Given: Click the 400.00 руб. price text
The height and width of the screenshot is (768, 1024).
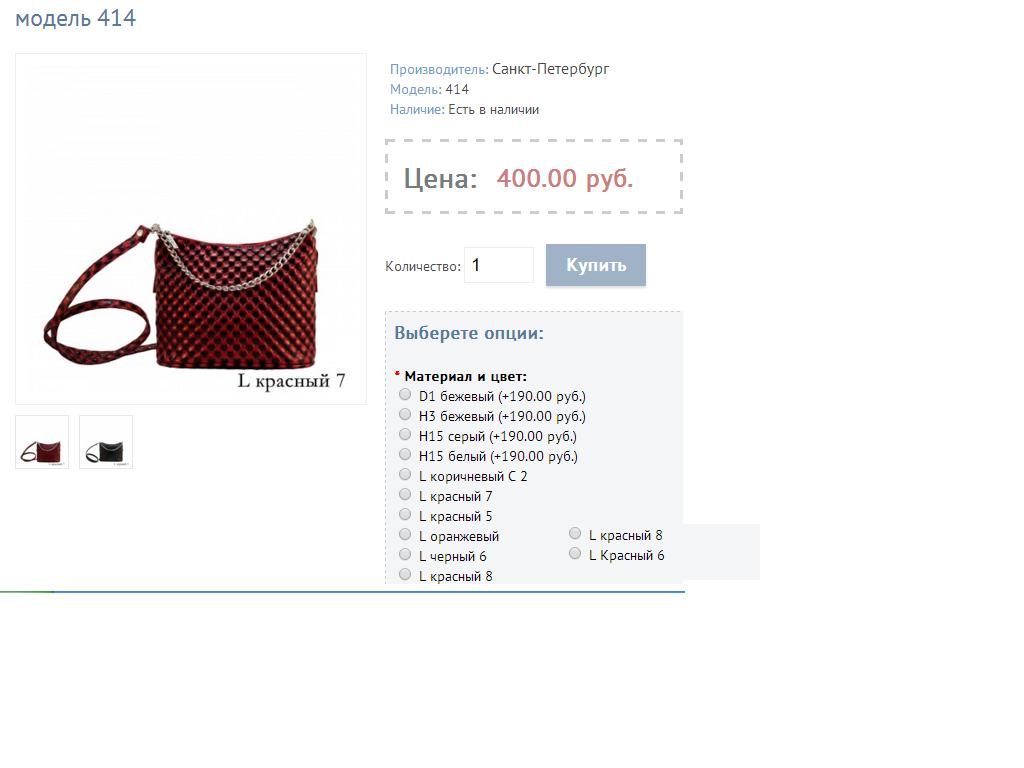Looking at the screenshot, I should tap(565, 178).
